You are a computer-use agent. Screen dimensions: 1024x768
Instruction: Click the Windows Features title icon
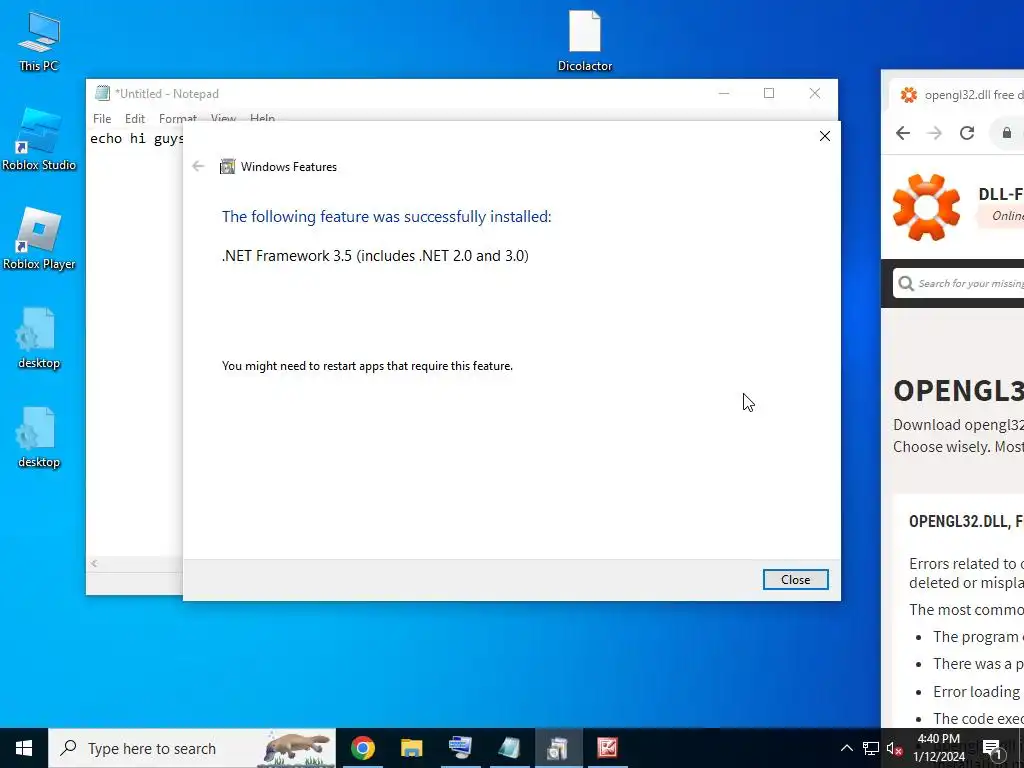(227, 167)
